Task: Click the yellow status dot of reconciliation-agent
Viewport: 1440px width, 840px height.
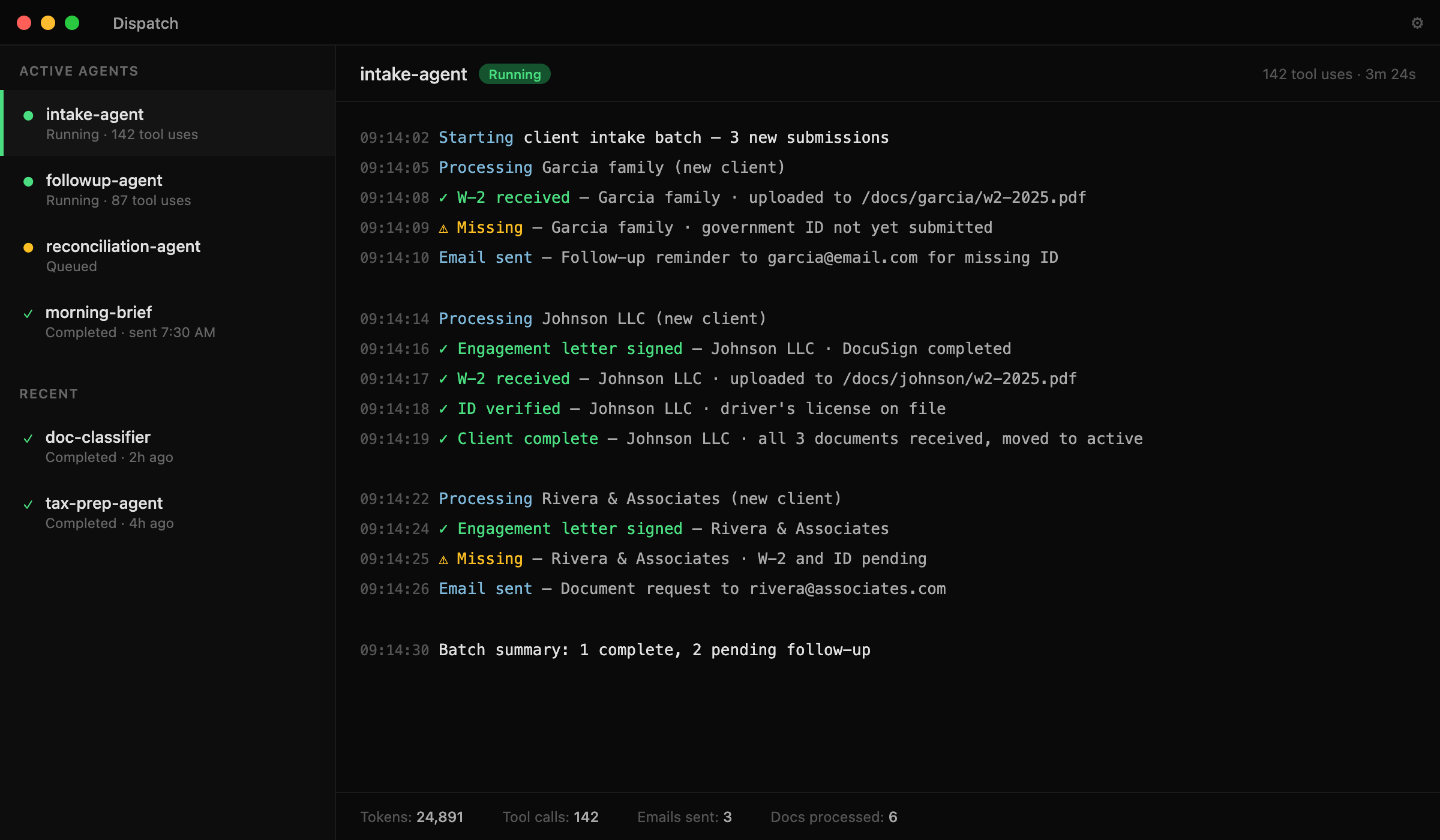Action: (28, 247)
